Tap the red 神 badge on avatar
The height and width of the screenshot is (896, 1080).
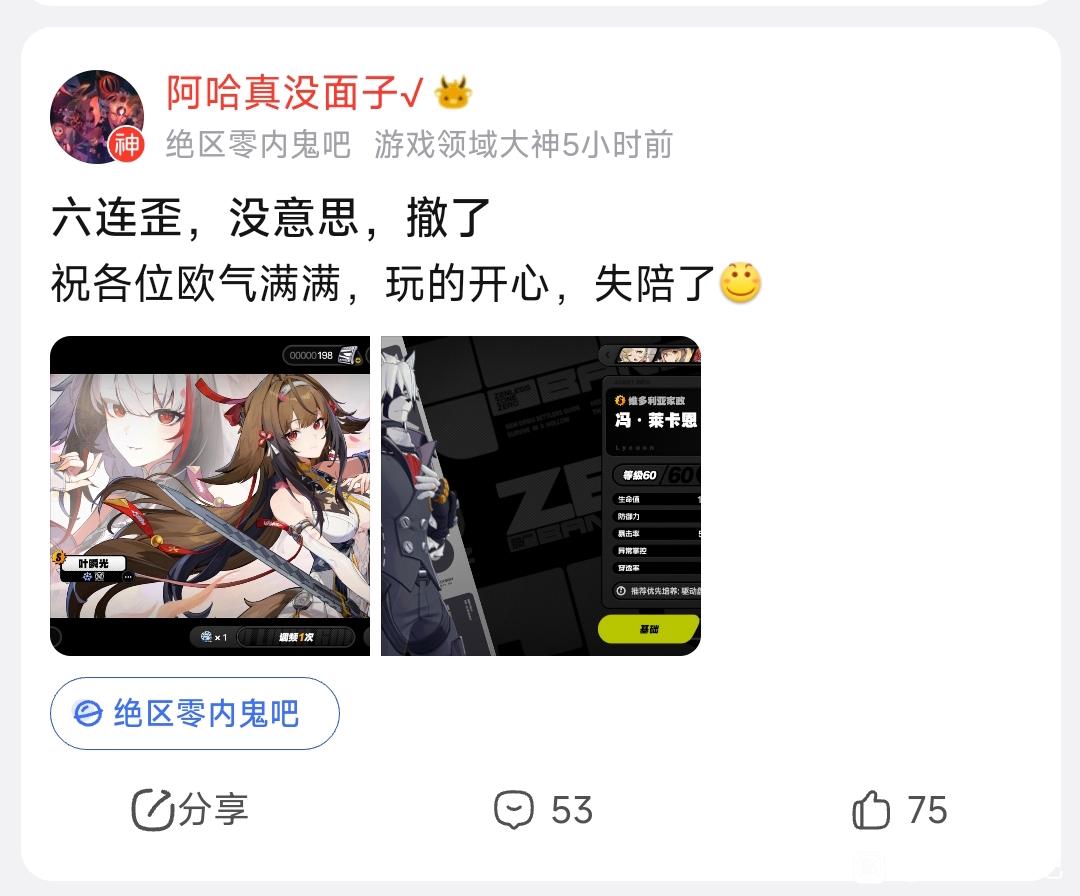126,145
